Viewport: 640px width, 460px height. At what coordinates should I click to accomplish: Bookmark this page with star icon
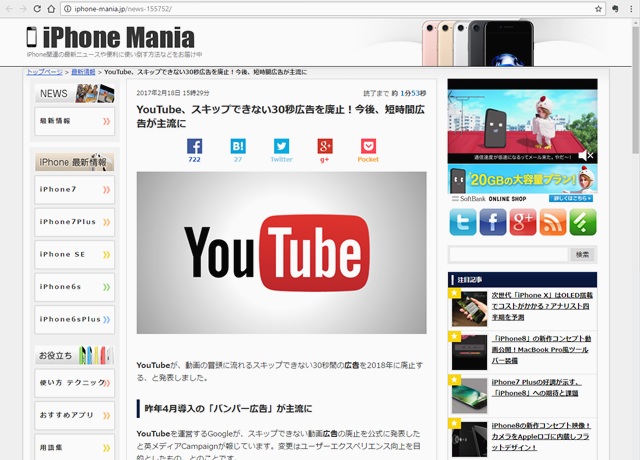point(599,8)
